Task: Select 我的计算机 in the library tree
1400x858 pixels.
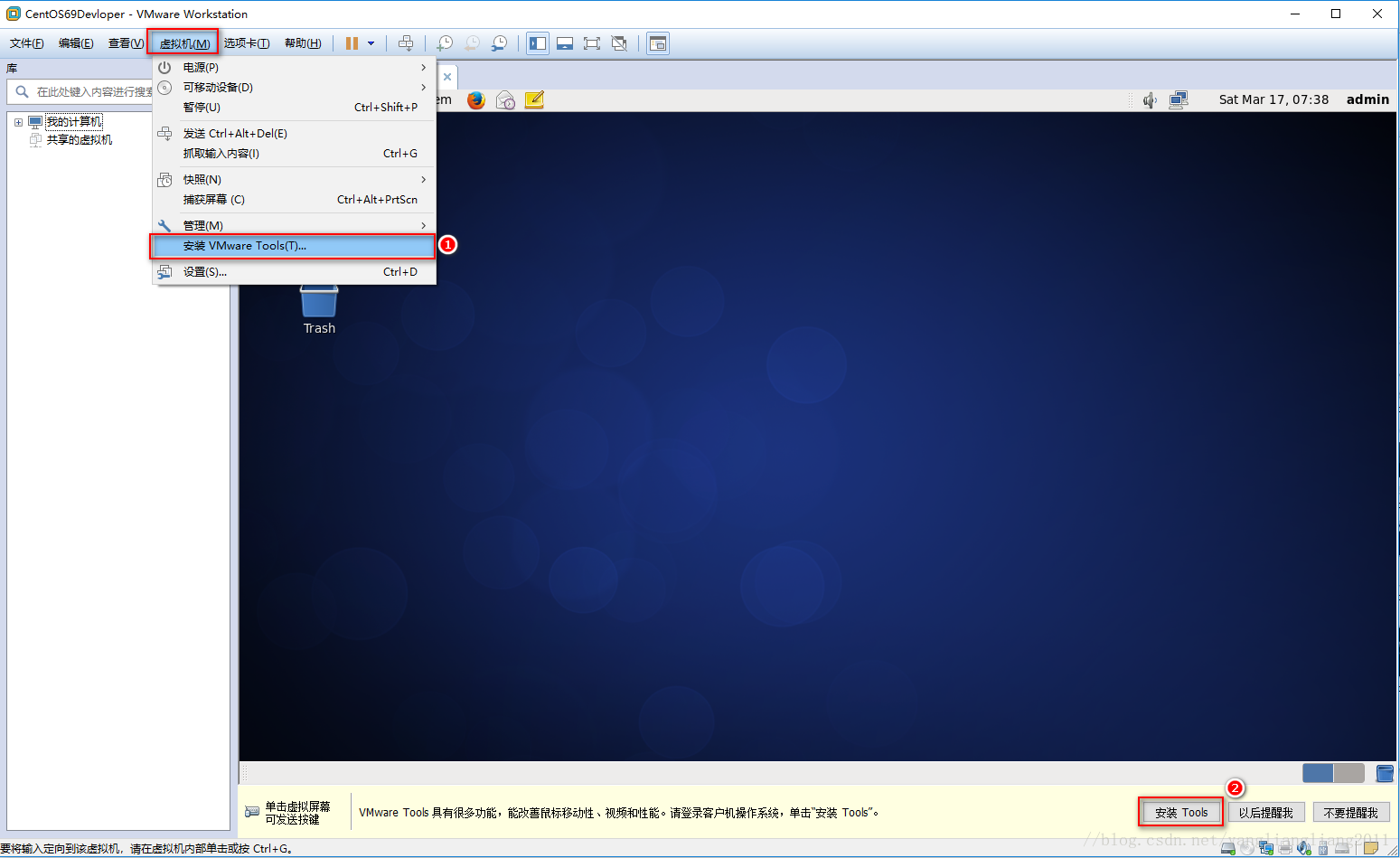Action: (x=74, y=122)
